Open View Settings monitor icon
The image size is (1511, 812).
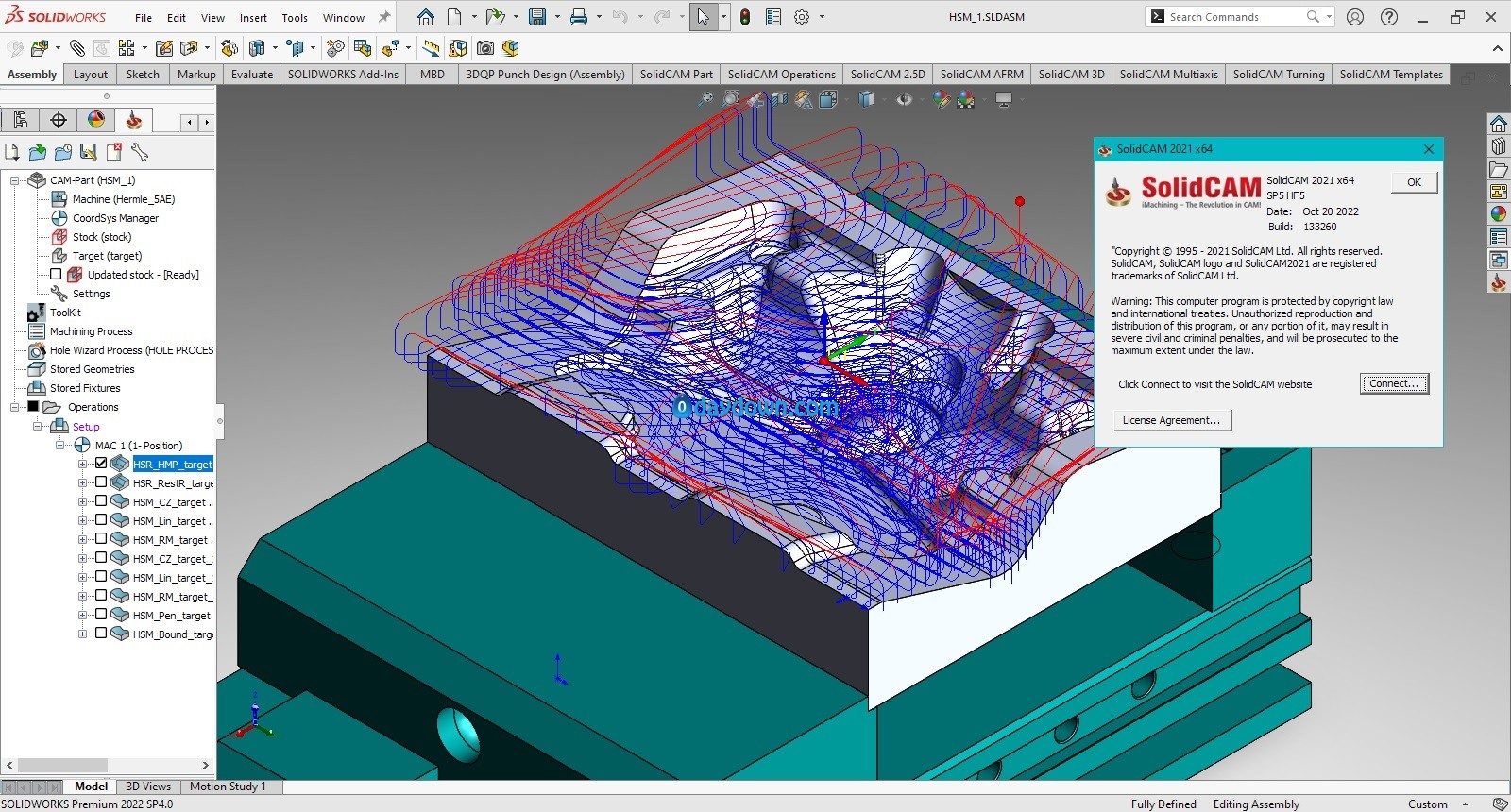1004,99
